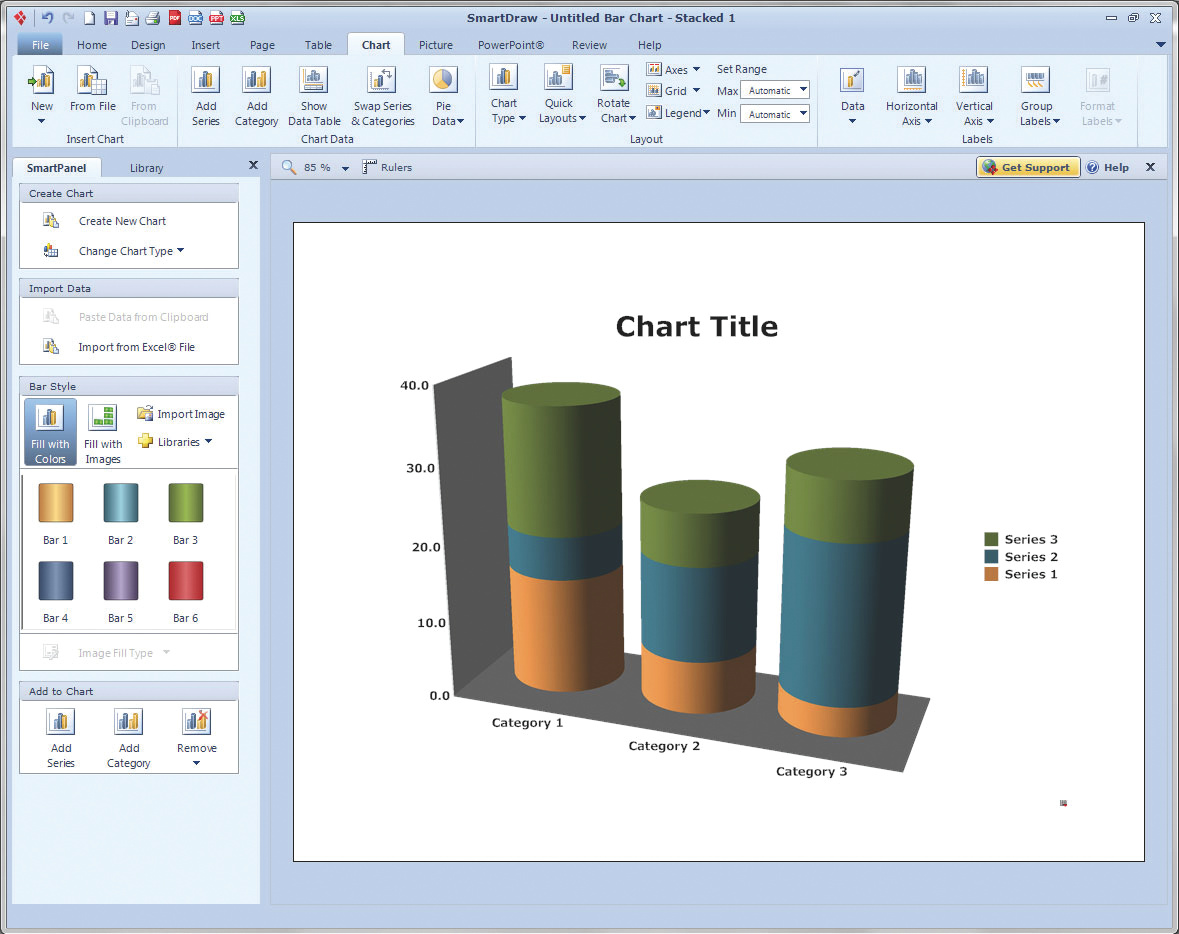The height and width of the screenshot is (934, 1179).
Task: Open the Axes dropdown in Layout group
Action: point(674,69)
